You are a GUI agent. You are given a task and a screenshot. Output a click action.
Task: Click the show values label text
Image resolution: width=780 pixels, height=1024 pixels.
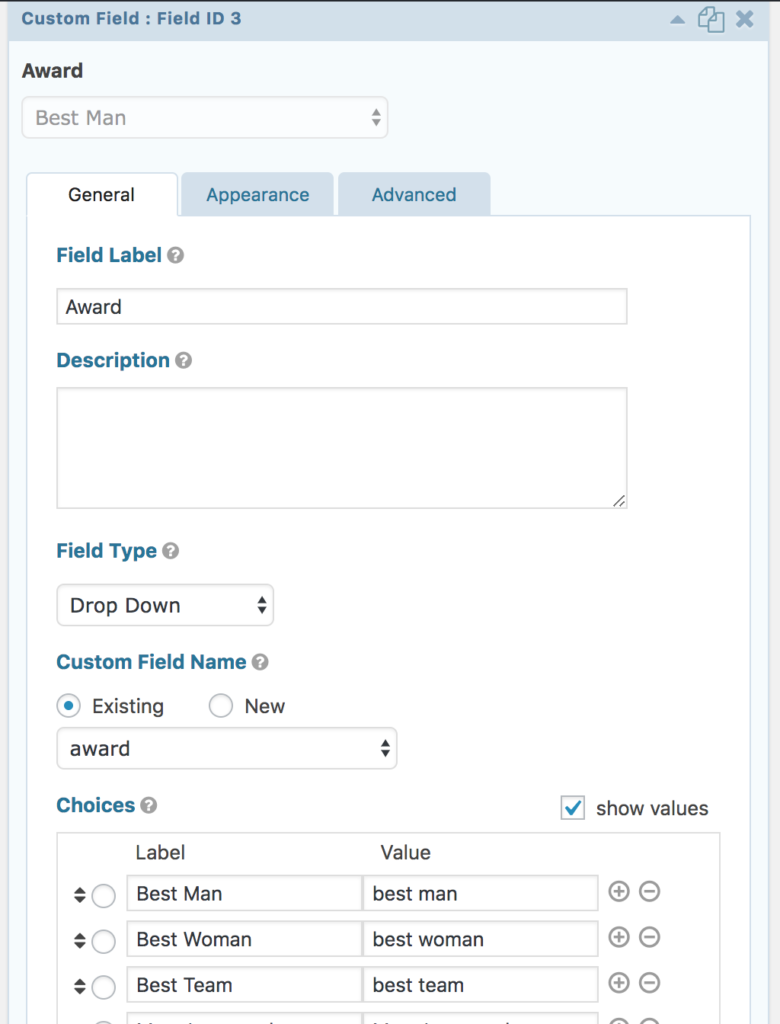tap(652, 808)
